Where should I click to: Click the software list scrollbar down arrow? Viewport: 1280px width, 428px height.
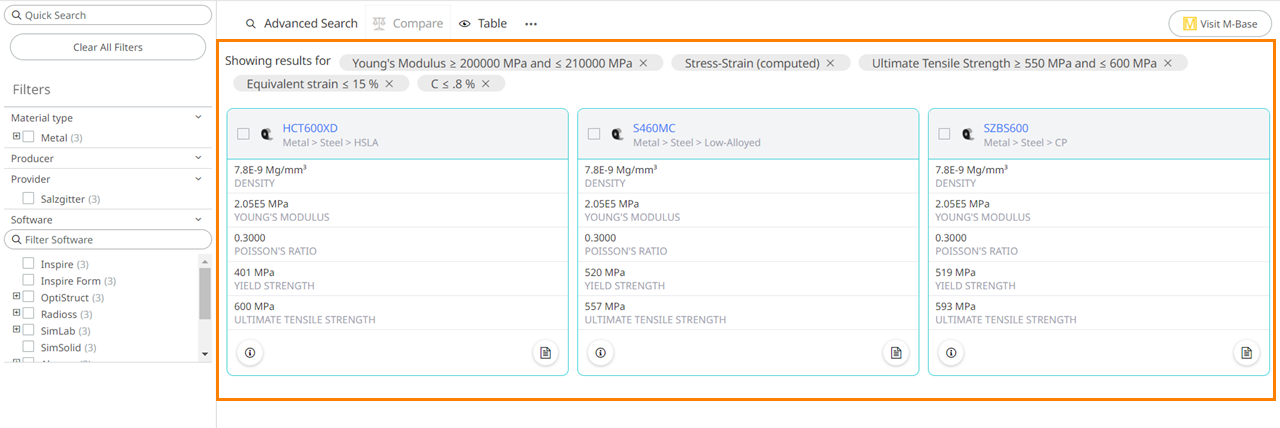click(x=205, y=354)
